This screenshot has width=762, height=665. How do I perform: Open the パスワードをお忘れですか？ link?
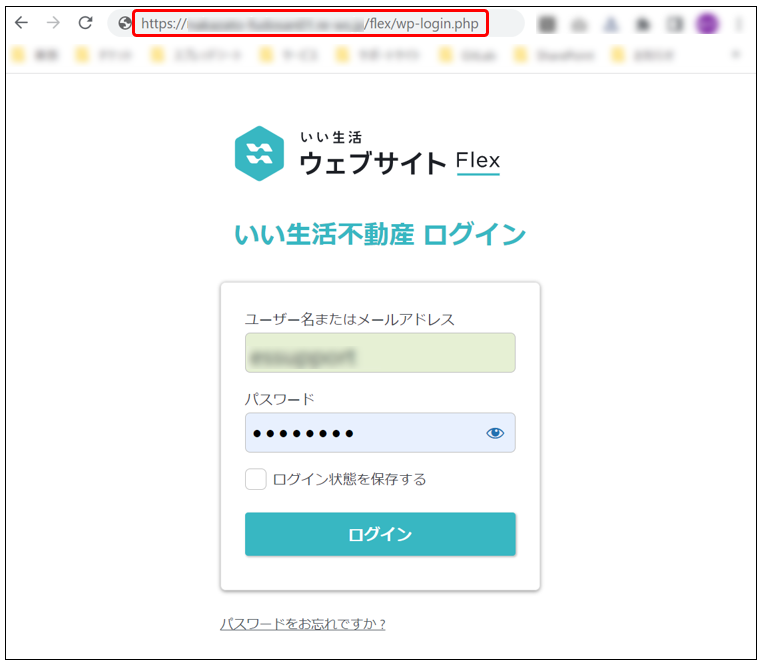[x=303, y=624]
